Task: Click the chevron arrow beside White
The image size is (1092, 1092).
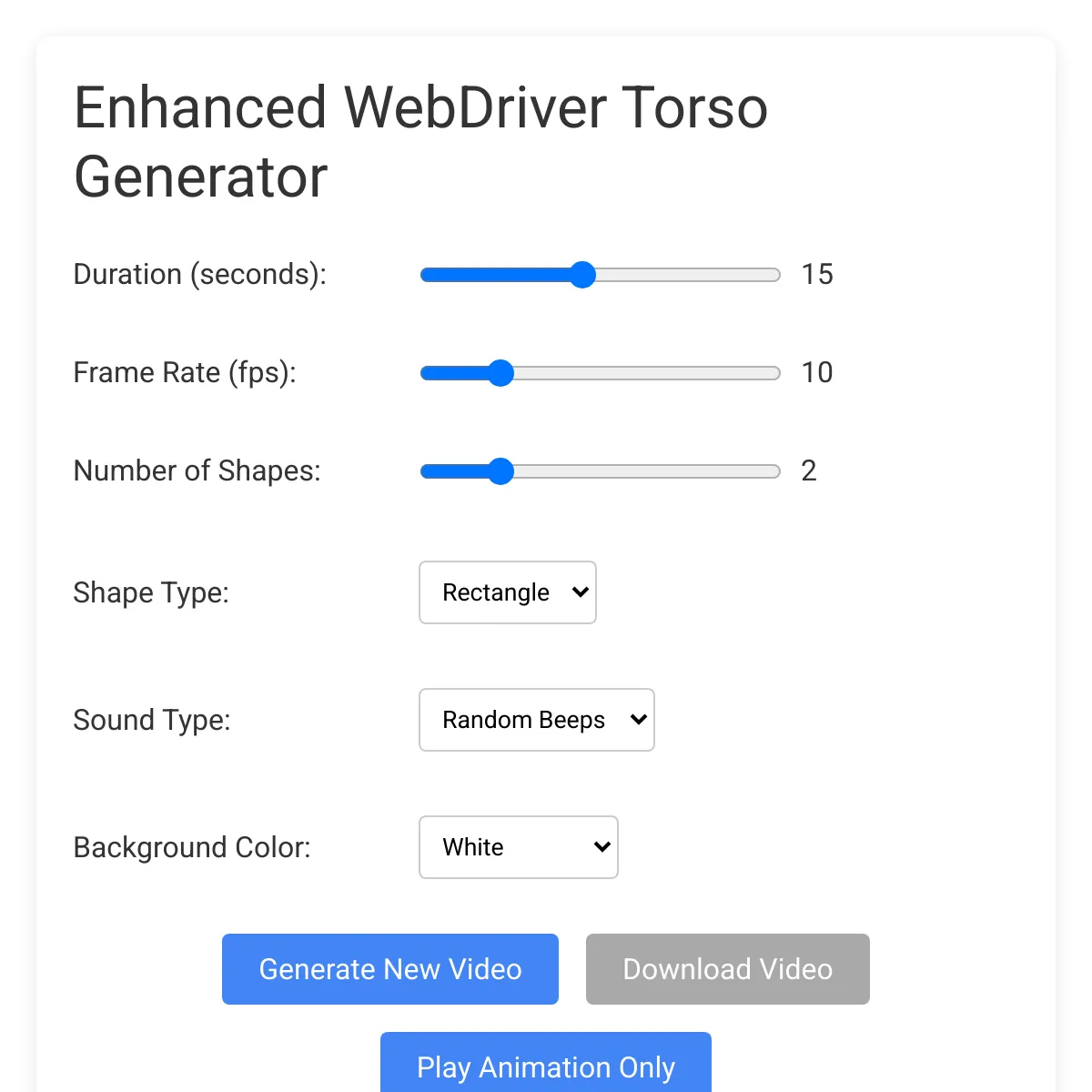Action: [602, 847]
